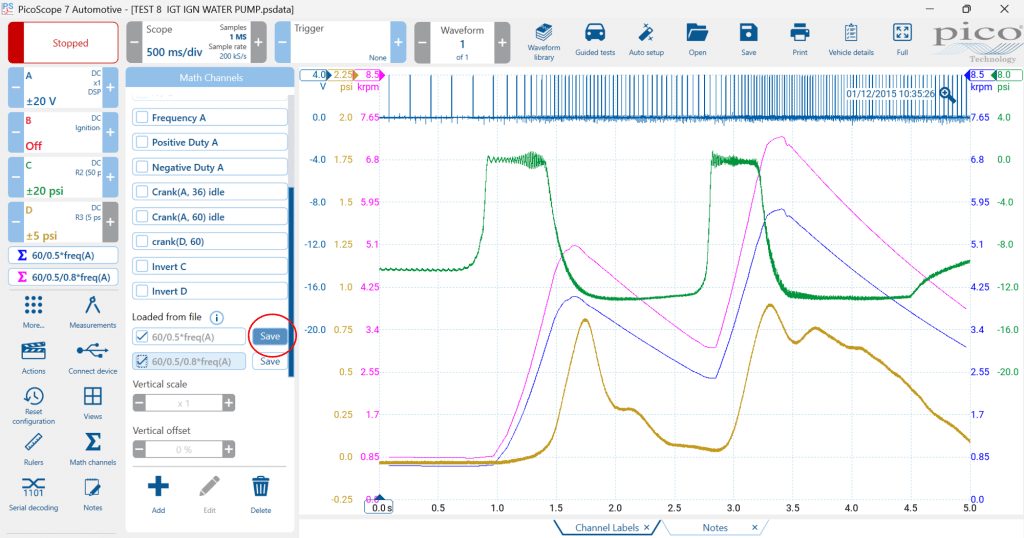
Task: Launch Guided tests
Action: click(x=595, y=40)
